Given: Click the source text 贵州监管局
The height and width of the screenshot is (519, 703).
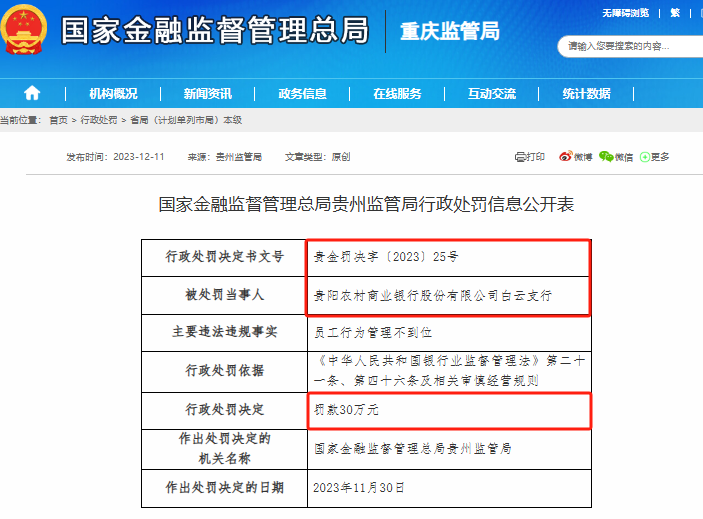Looking at the screenshot, I should [239, 157].
